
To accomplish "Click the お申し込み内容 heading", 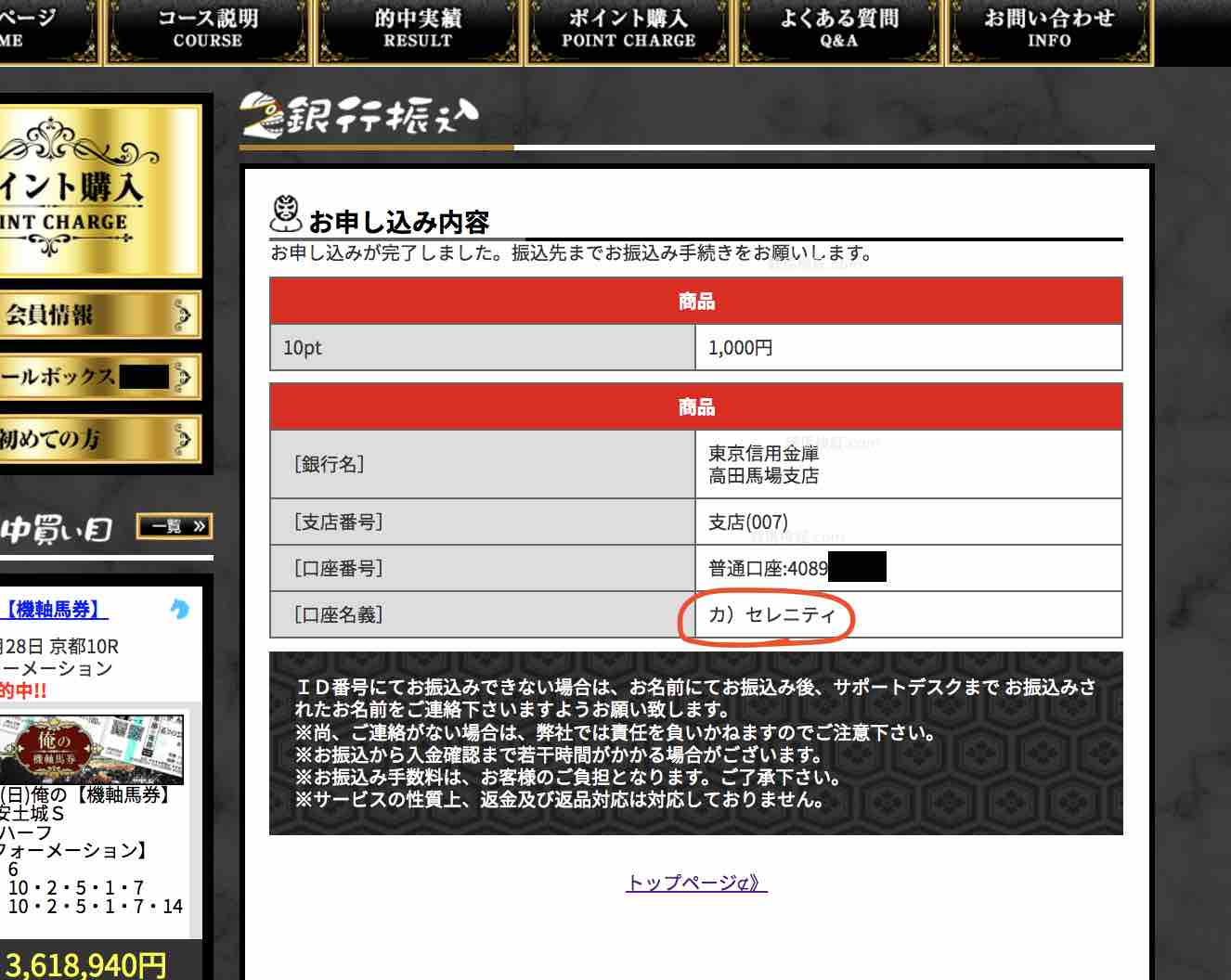I will click(399, 222).
